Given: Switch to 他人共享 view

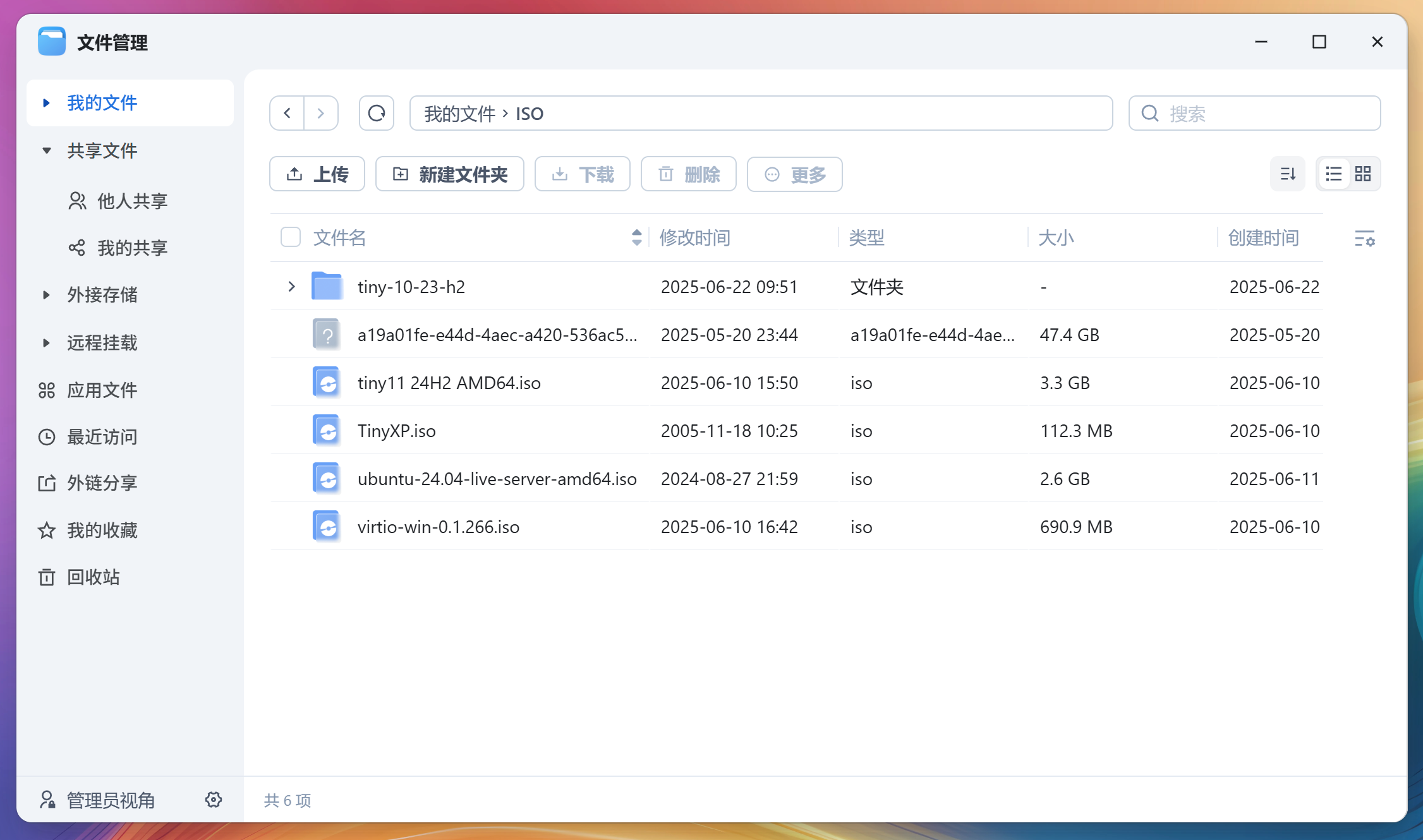Looking at the screenshot, I should (133, 201).
